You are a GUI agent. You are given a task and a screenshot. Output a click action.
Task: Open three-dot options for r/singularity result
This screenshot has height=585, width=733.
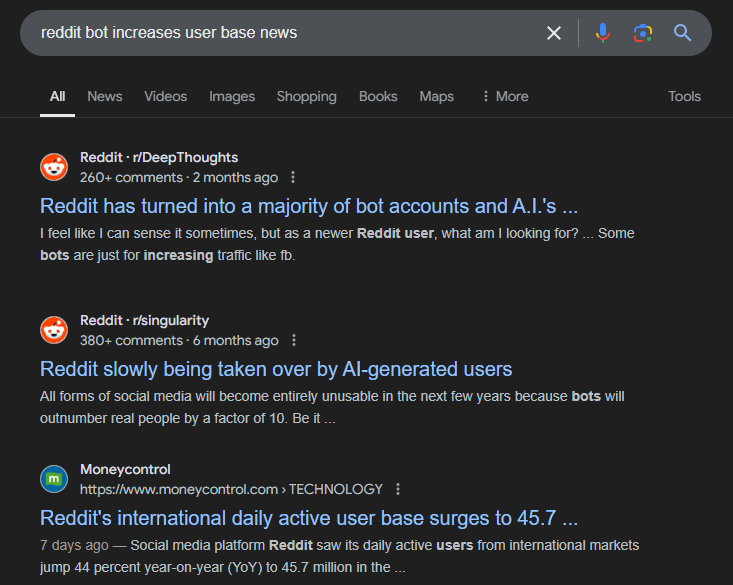point(294,340)
